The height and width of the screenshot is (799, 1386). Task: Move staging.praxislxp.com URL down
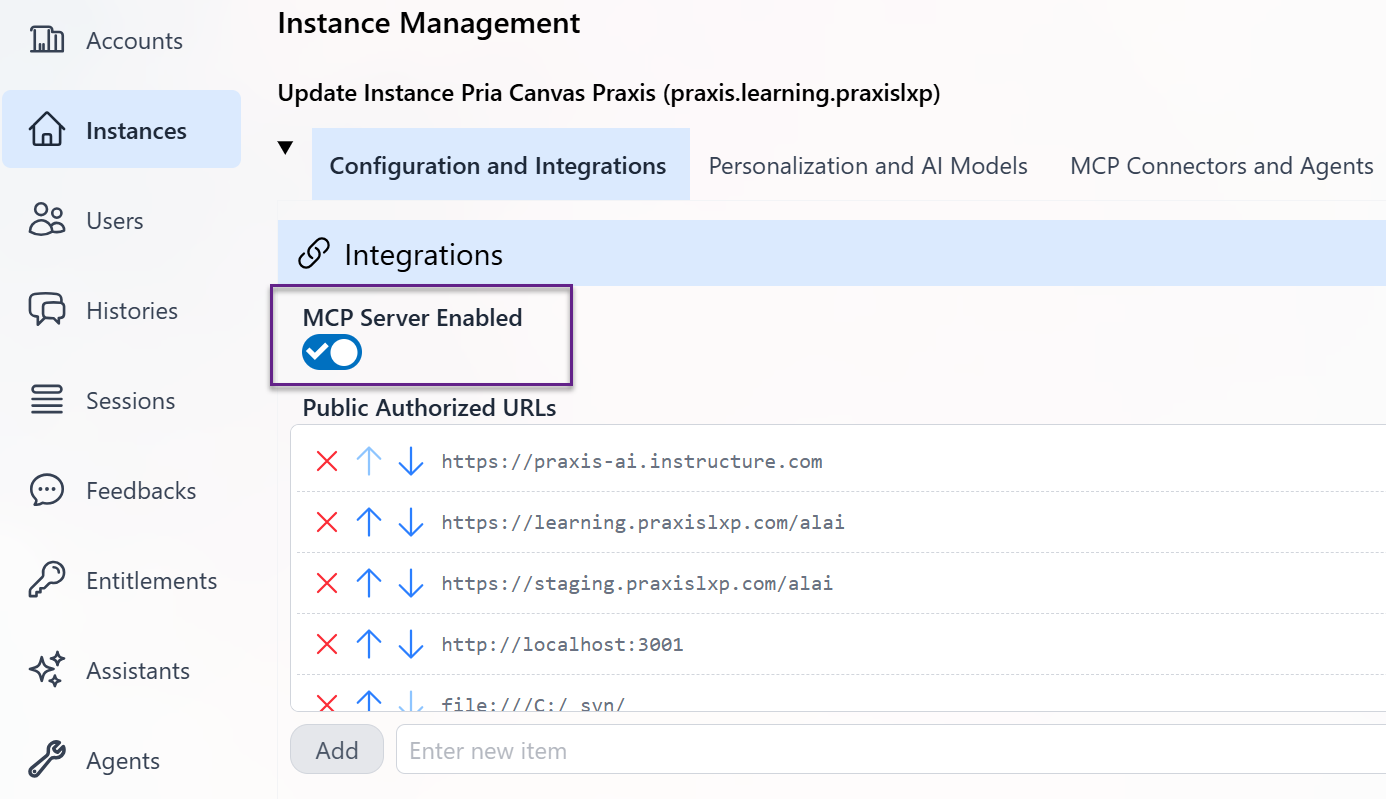click(x=411, y=583)
